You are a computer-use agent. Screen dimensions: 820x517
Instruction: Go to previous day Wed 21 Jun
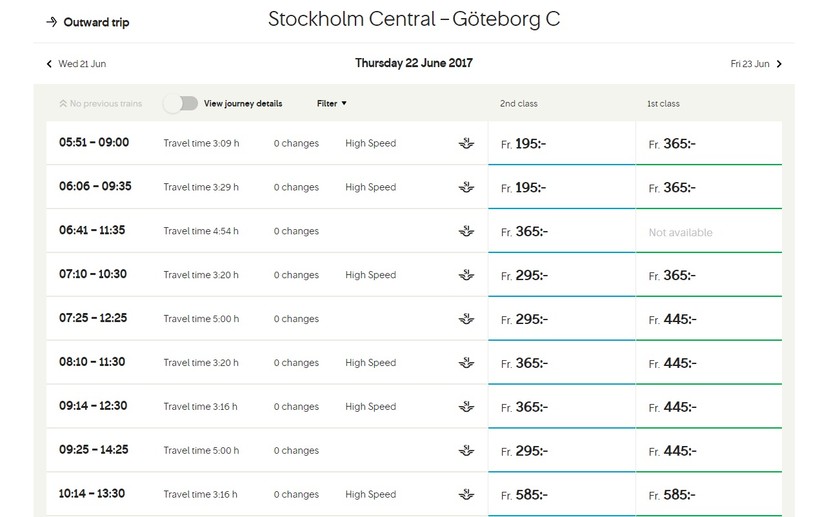[82, 64]
